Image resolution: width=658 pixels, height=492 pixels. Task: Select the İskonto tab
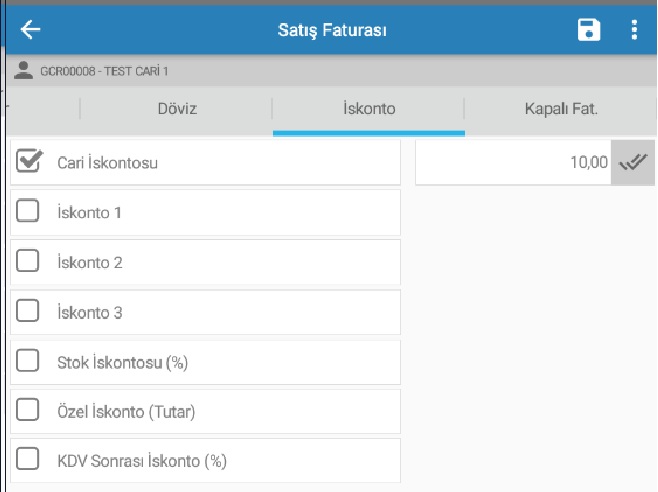coord(369,109)
